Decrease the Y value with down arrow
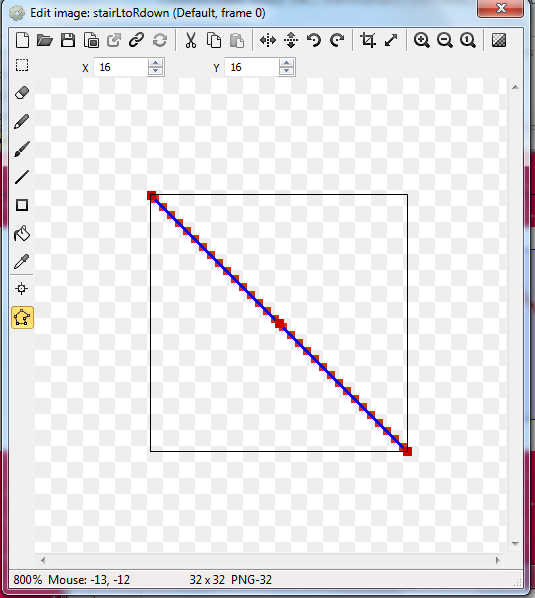This screenshot has width=535, height=598. [286, 71]
